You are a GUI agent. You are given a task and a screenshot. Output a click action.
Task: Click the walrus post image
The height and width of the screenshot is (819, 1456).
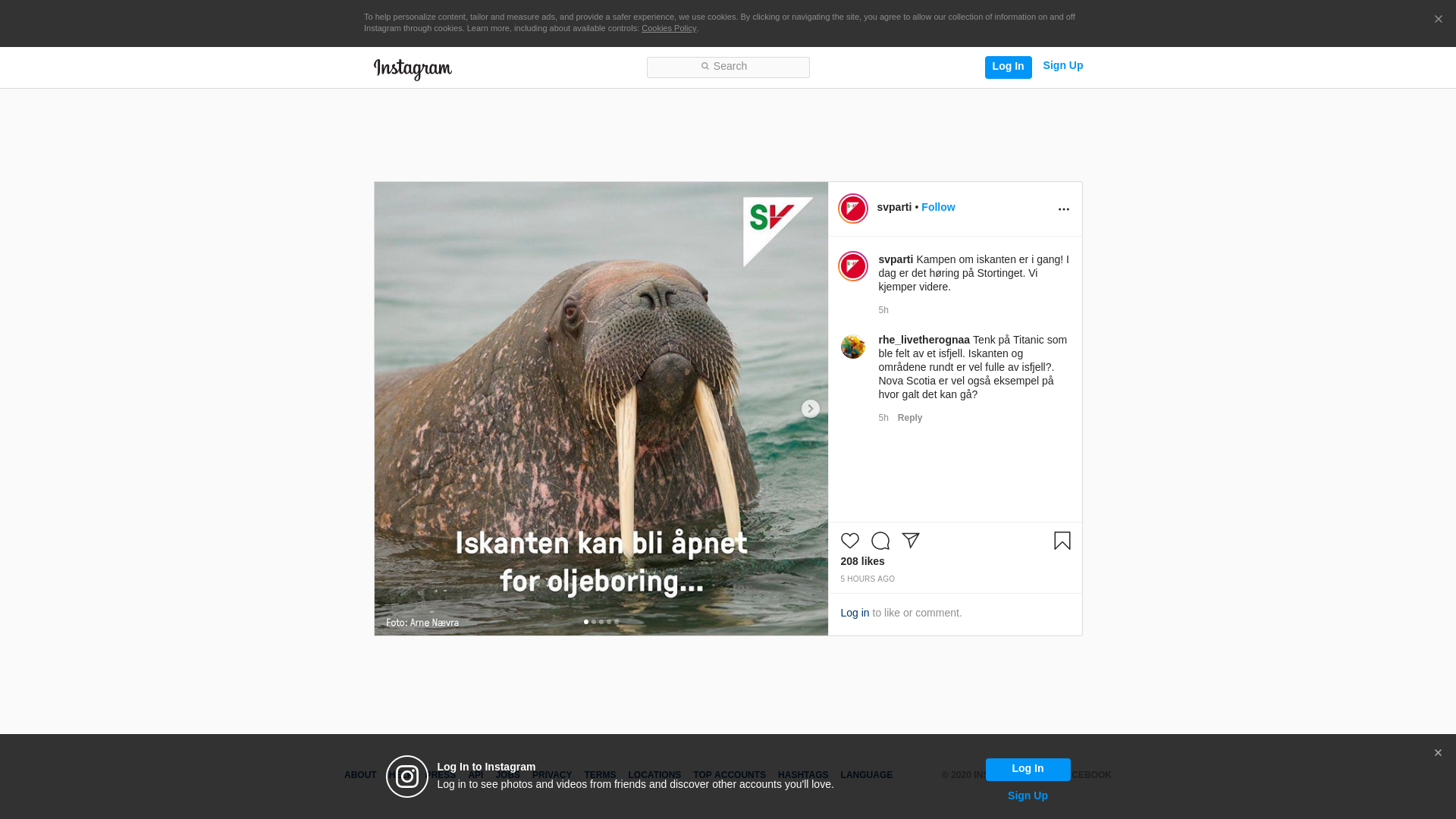pyautogui.click(x=601, y=409)
